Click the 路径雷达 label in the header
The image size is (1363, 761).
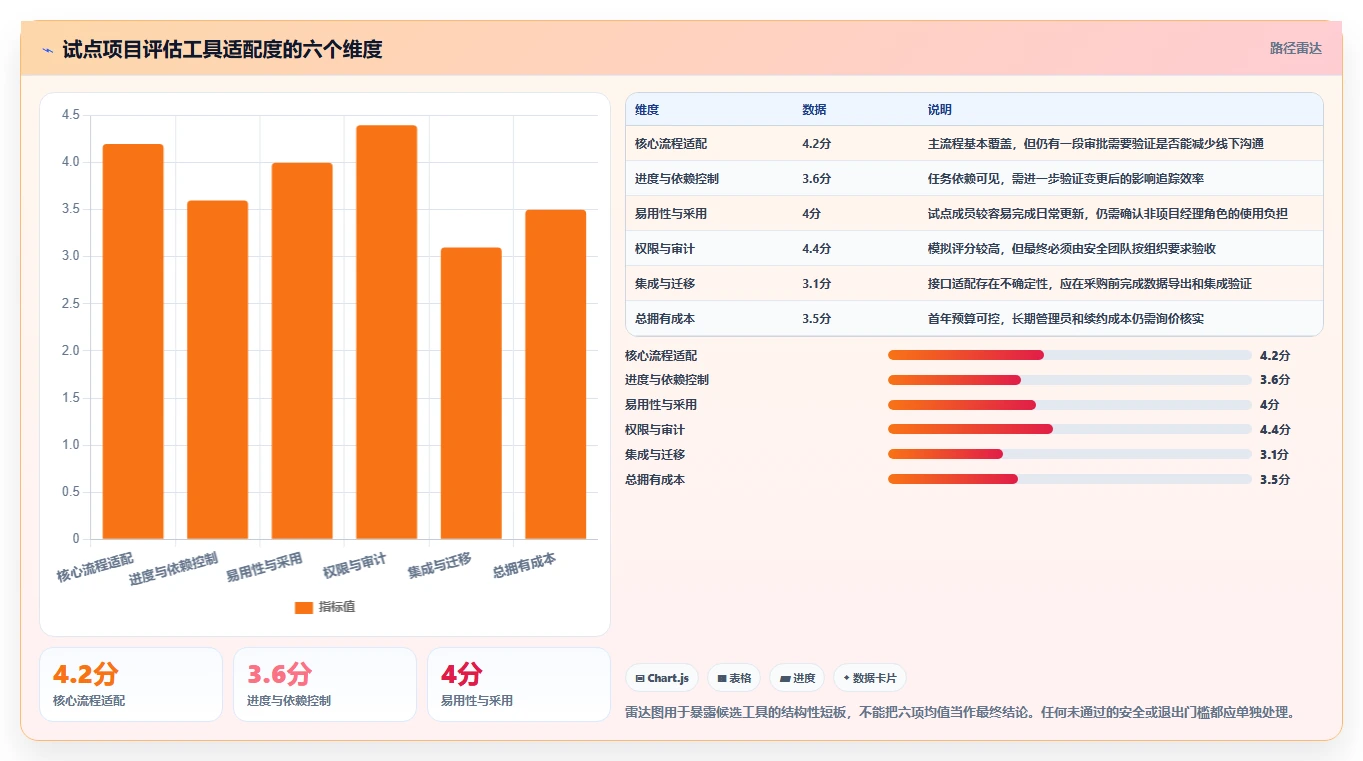click(x=1295, y=48)
